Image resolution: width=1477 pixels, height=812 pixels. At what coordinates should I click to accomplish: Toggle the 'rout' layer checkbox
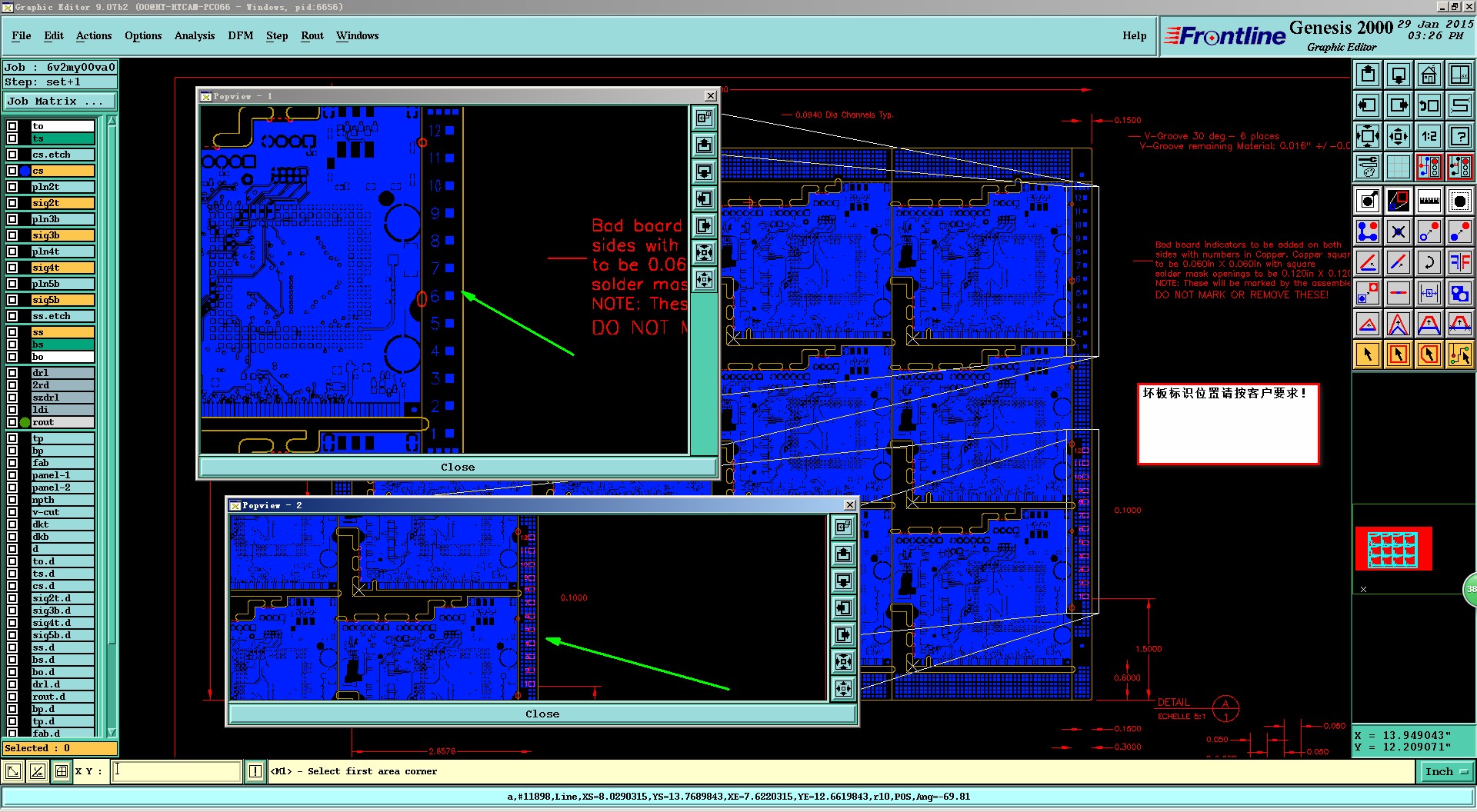12,422
